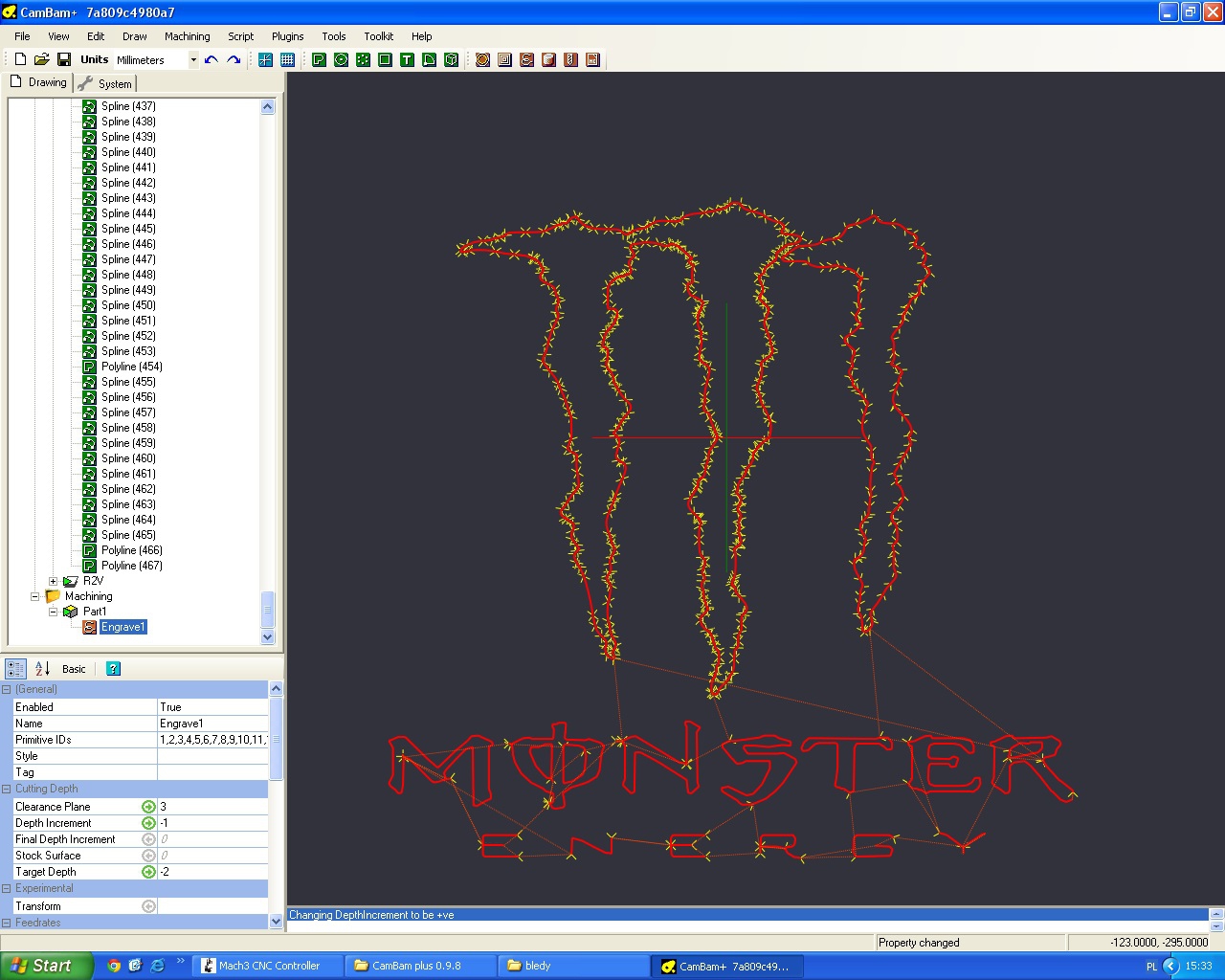1225x980 pixels.
Task: Click the Basic property view button
Action: [74, 669]
